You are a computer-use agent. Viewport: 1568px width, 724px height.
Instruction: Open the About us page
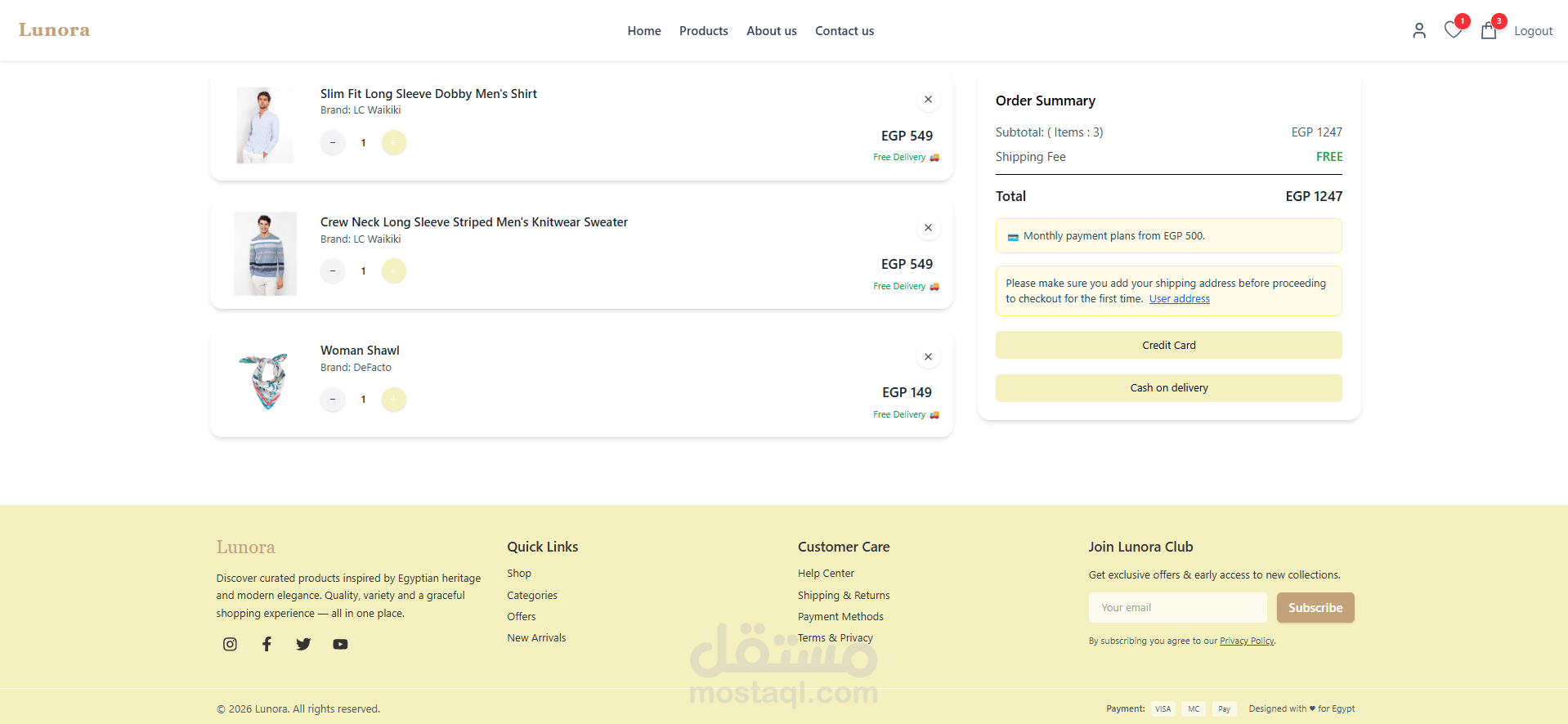[771, 31]
